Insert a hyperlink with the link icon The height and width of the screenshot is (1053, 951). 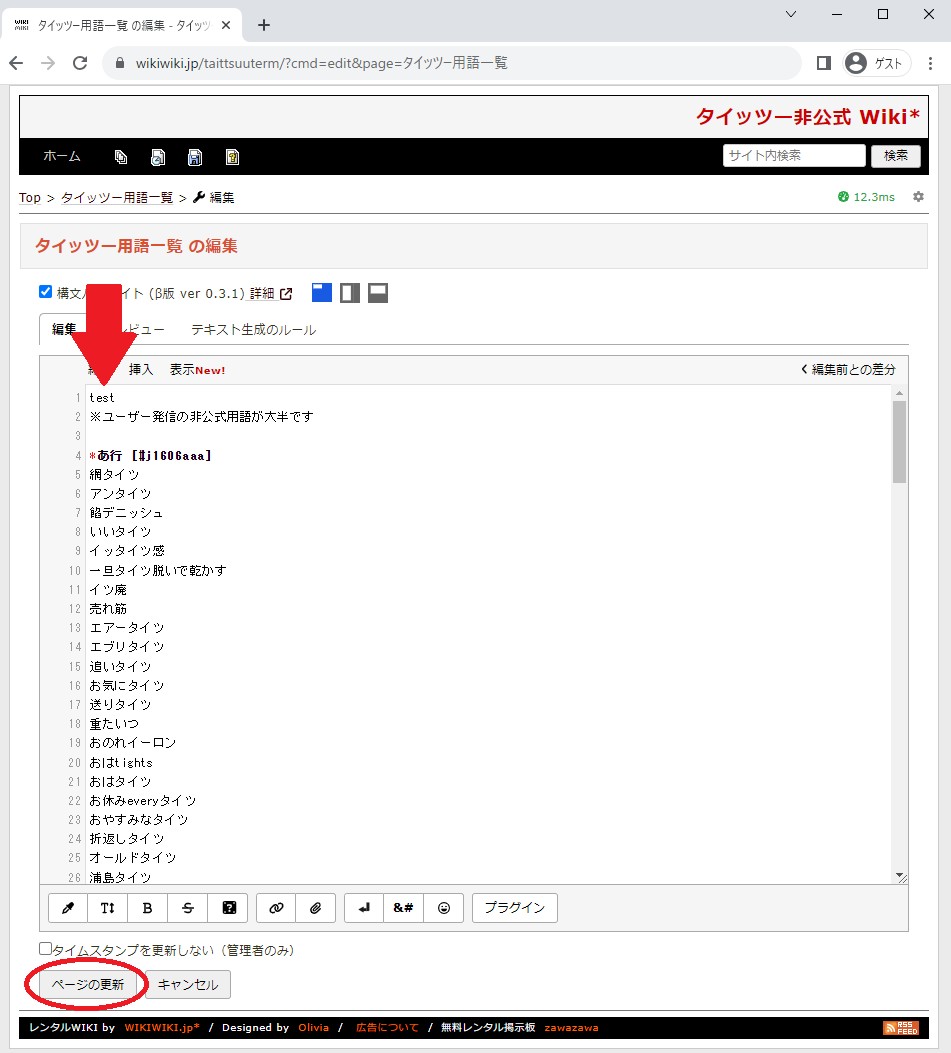(276, 908)
